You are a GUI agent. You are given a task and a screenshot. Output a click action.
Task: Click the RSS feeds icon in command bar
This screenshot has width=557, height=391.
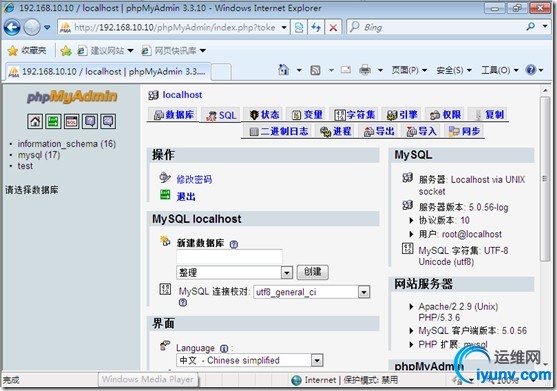point(315,70)
